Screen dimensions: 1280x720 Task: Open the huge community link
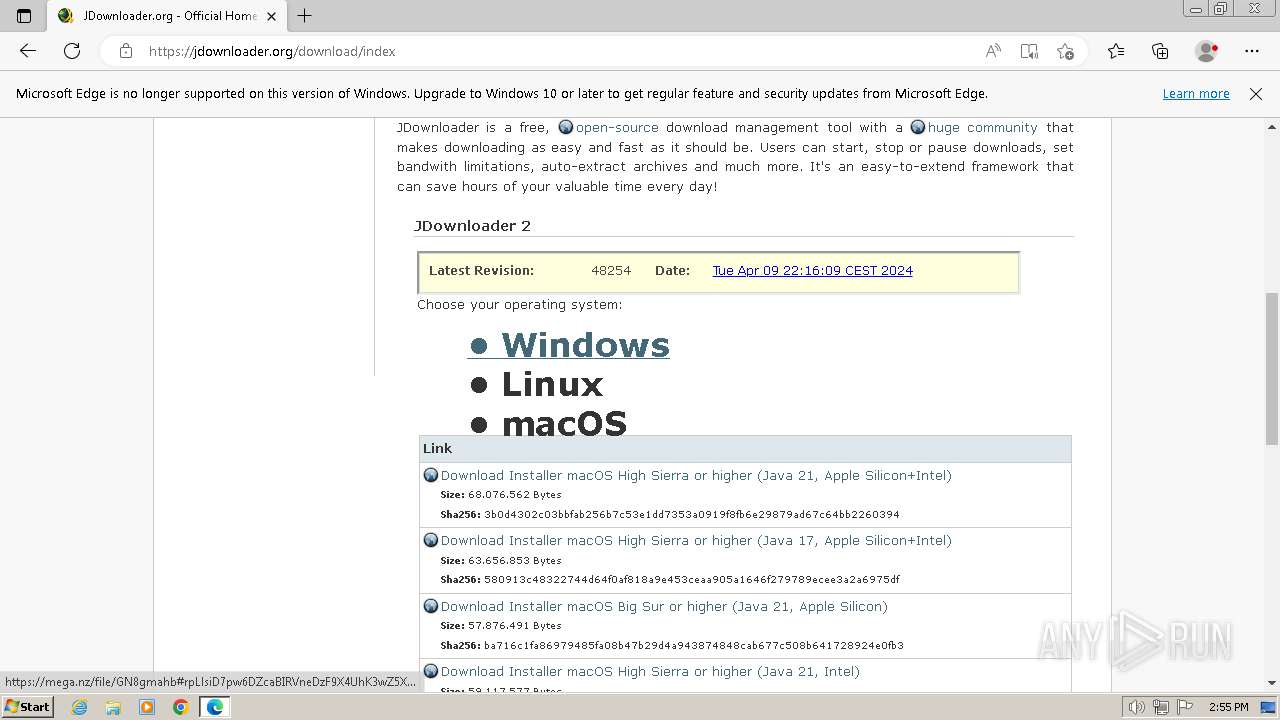[x=982, y=128]
